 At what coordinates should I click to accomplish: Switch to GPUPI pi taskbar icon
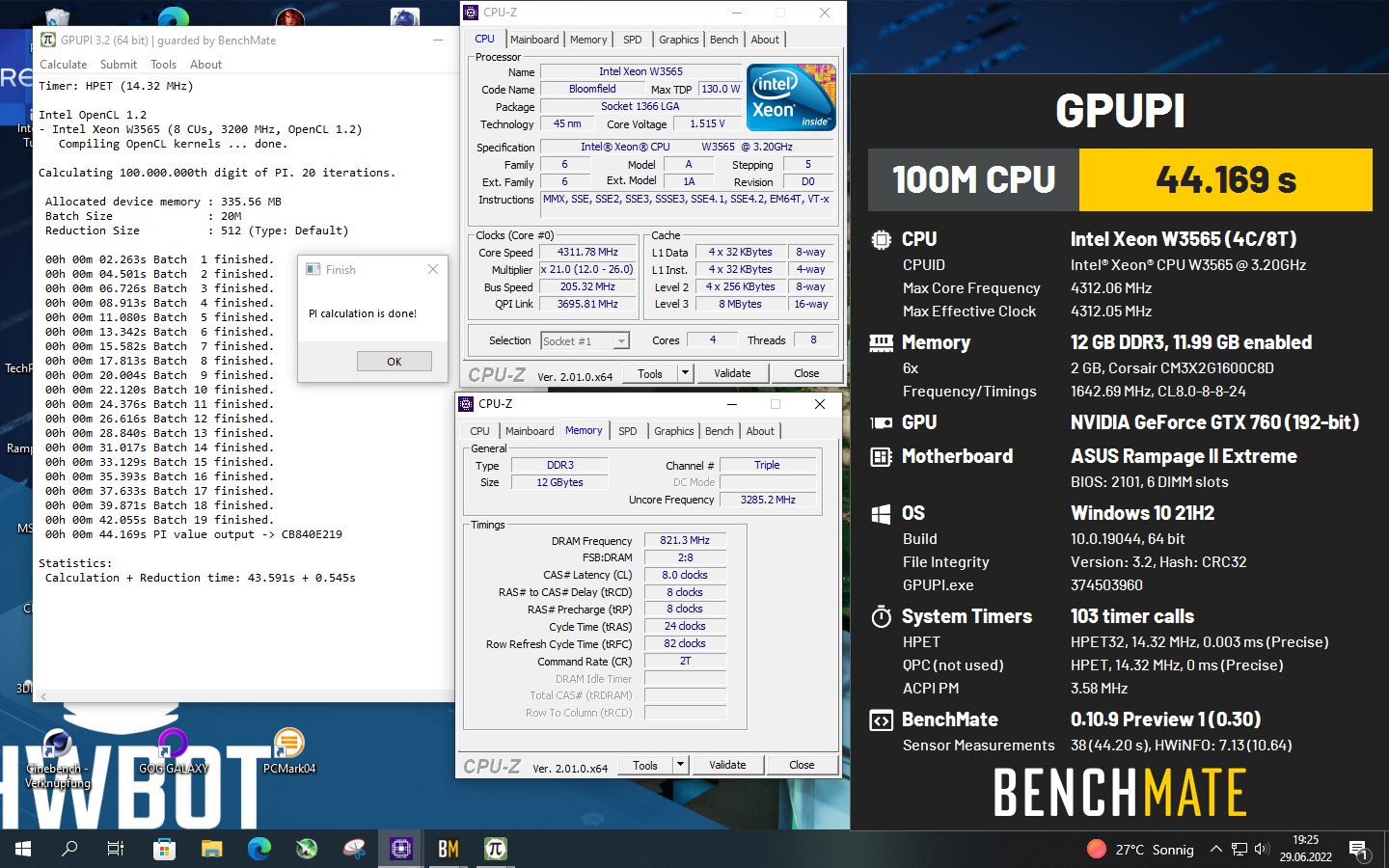495,849
